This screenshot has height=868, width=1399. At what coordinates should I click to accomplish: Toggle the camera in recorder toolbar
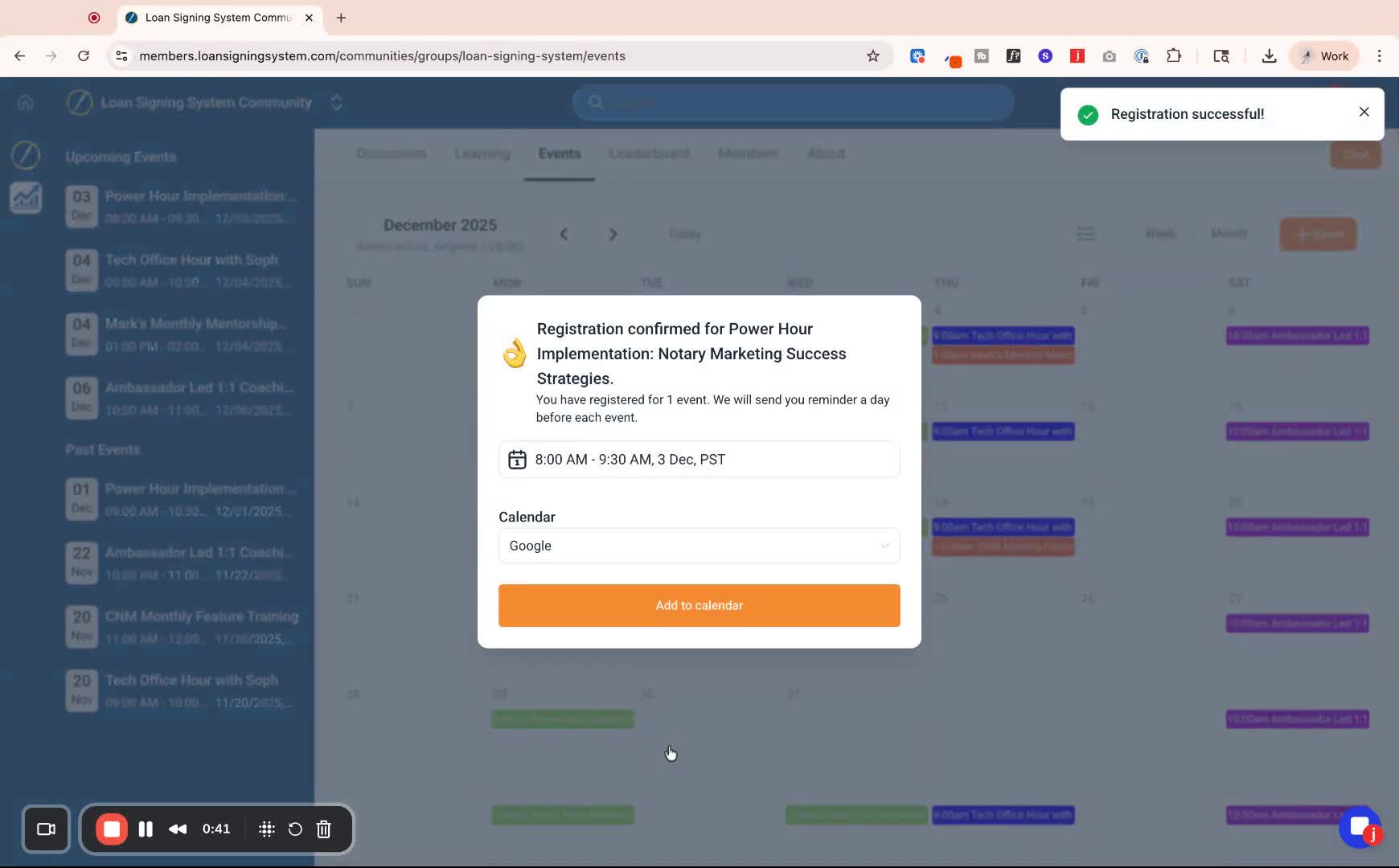tap(47, 829)
